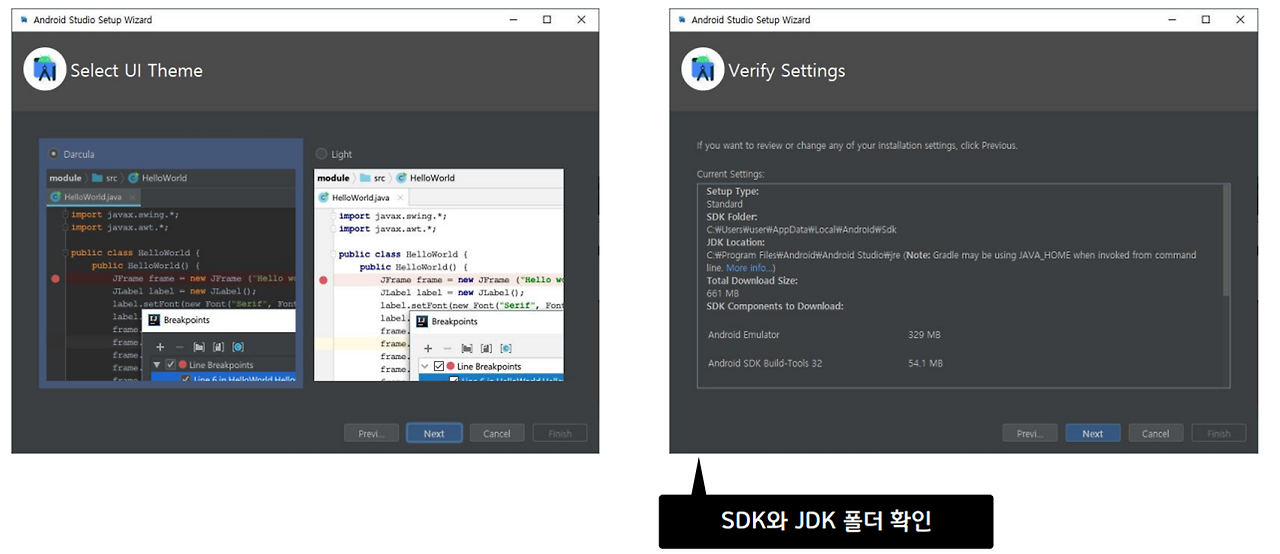
Task: Click the plus icon in Light Breakpoints preview
Action: (x=427, y=348)
